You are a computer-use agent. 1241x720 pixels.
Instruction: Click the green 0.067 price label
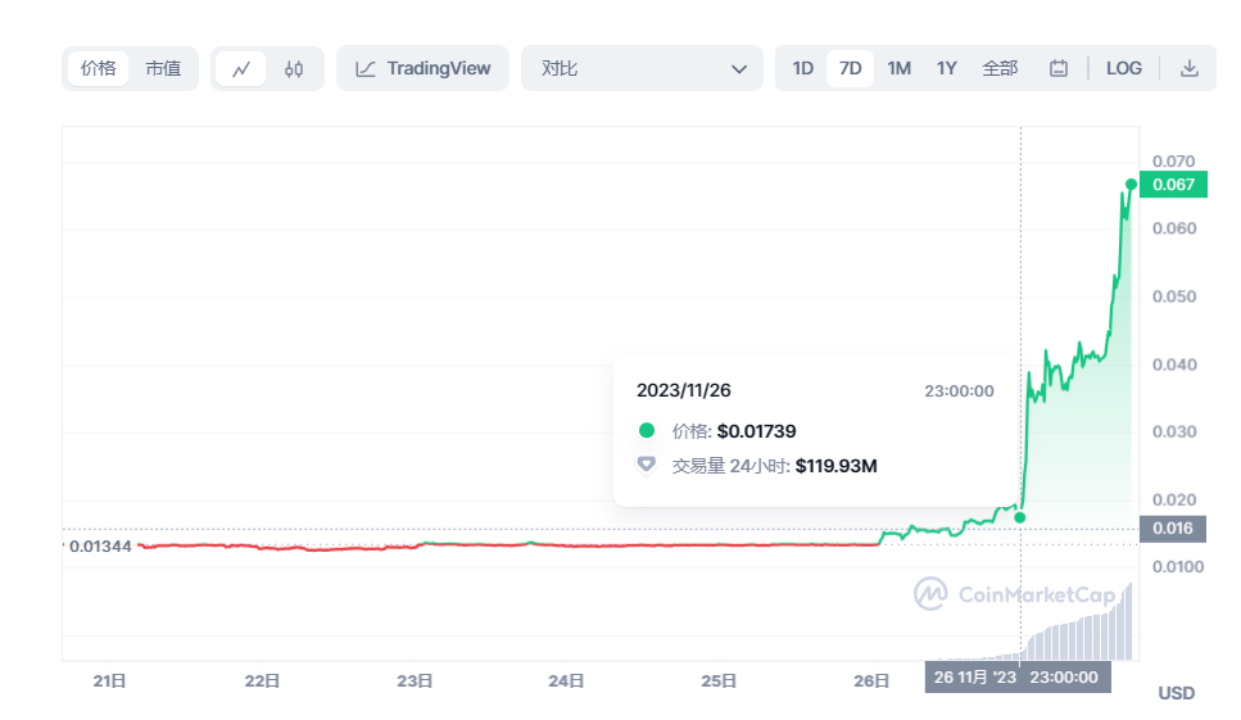[x=1172, y=184]
